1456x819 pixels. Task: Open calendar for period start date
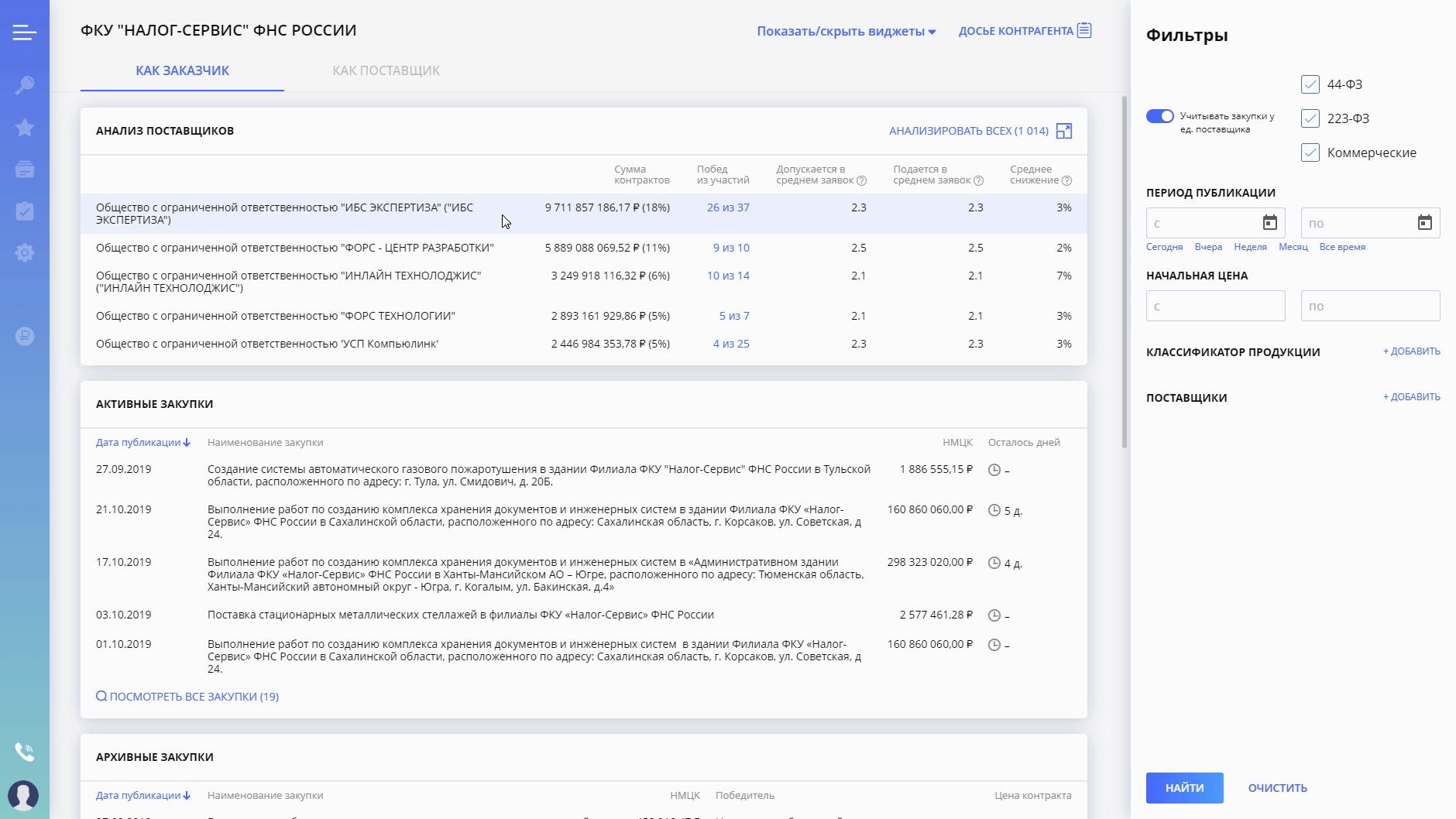1270,223
